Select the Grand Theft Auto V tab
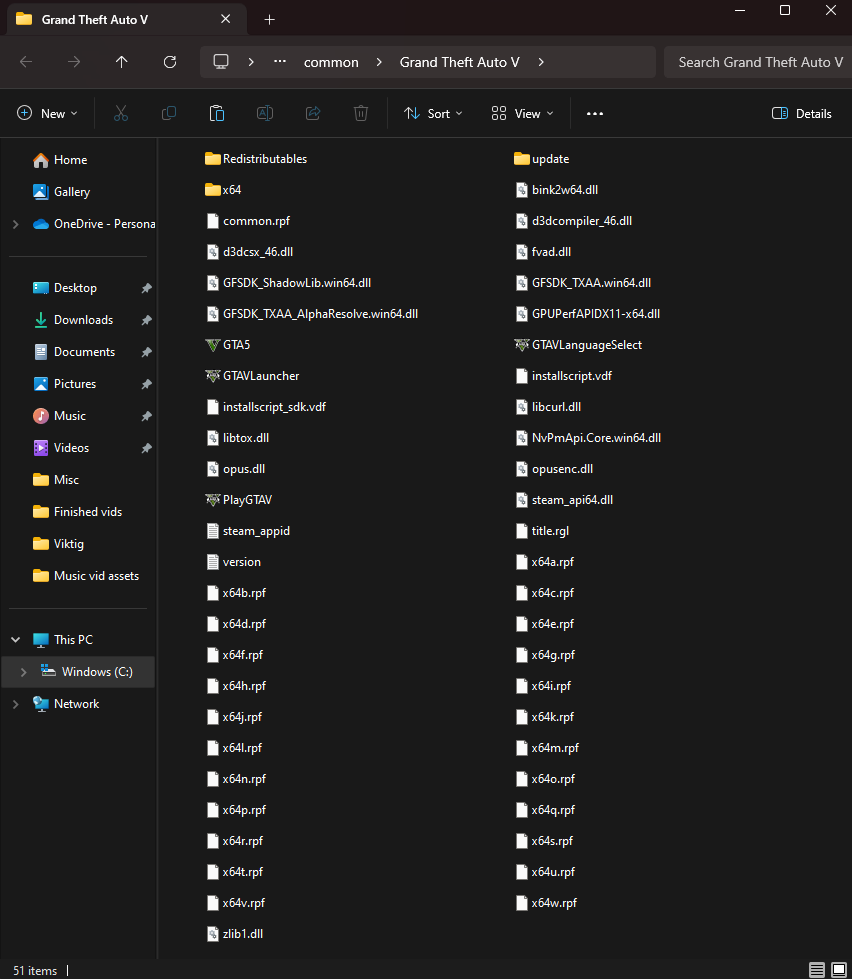 [x=127, y=19]
